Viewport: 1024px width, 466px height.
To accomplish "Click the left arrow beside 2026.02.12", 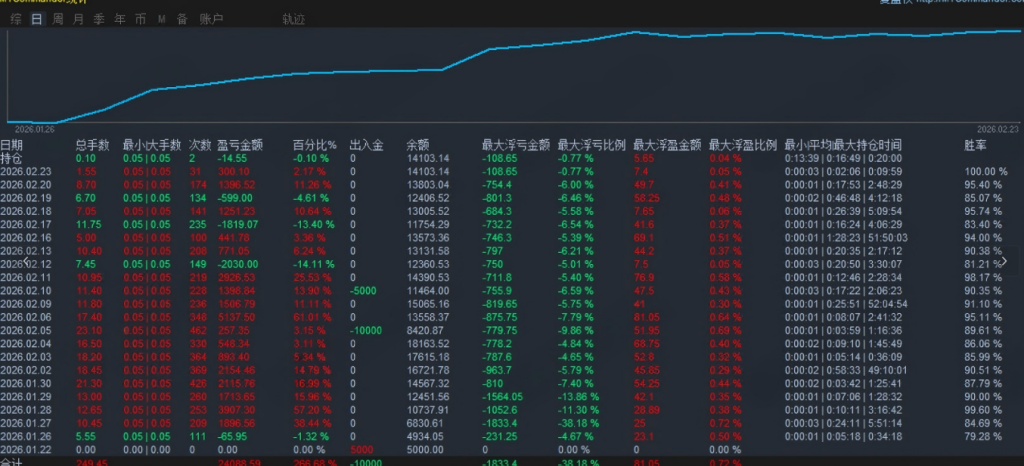I will tap(26, 261).
